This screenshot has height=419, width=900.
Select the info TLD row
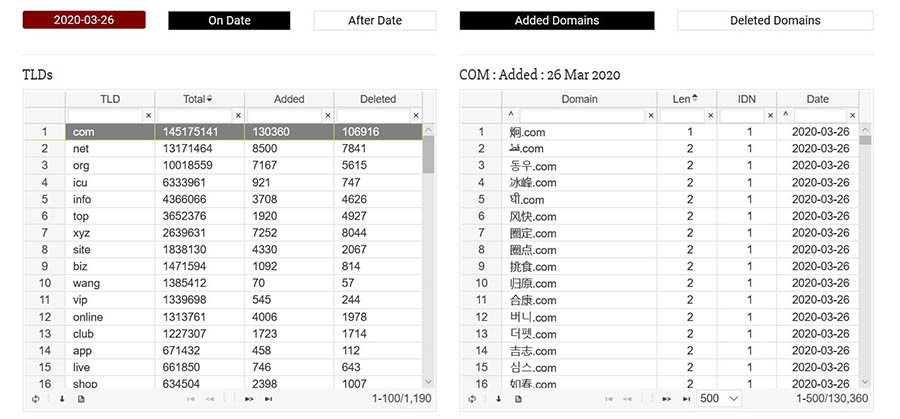[223, 199]
